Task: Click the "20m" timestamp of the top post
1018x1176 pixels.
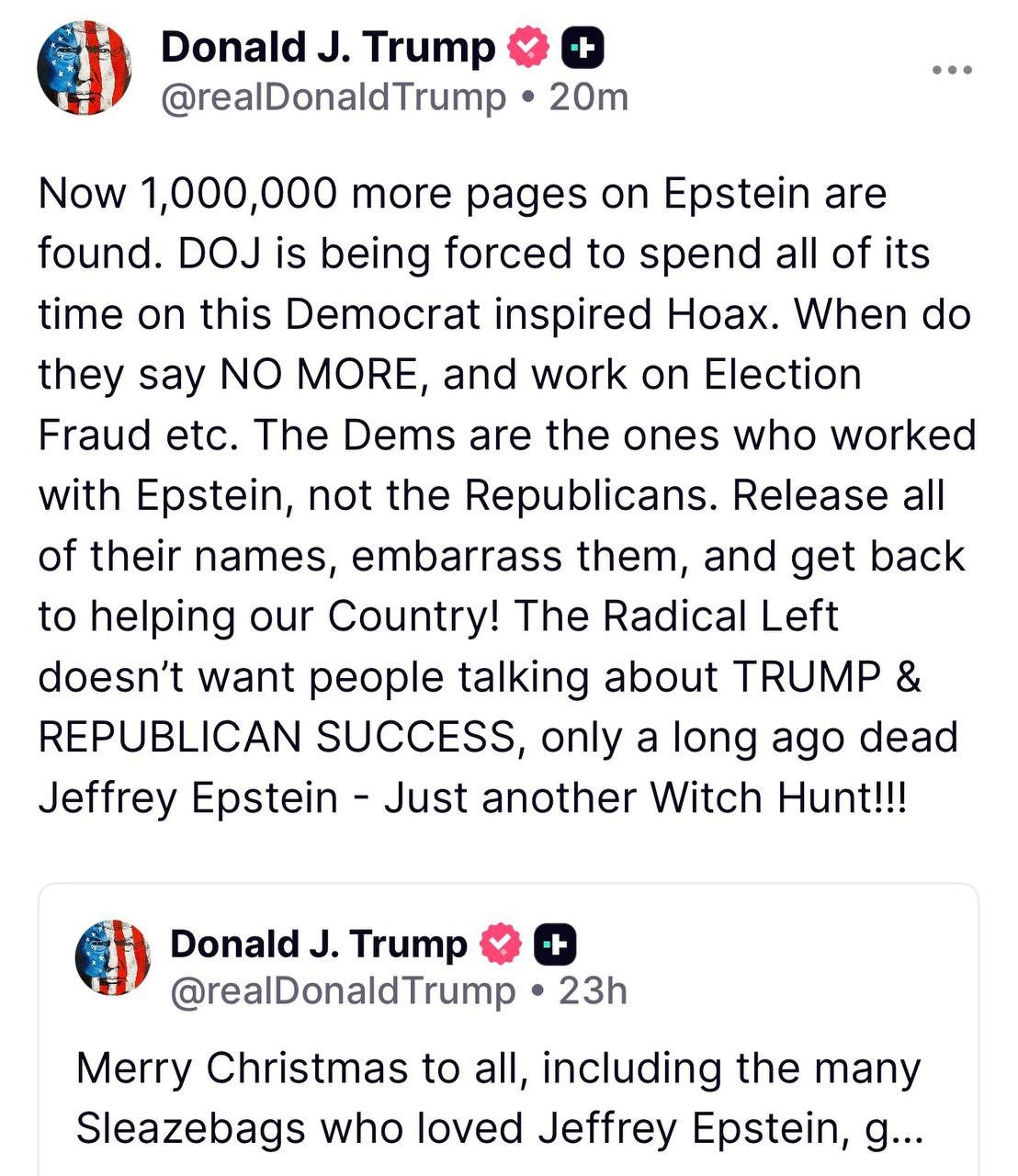Action: [x=588, y=96]
